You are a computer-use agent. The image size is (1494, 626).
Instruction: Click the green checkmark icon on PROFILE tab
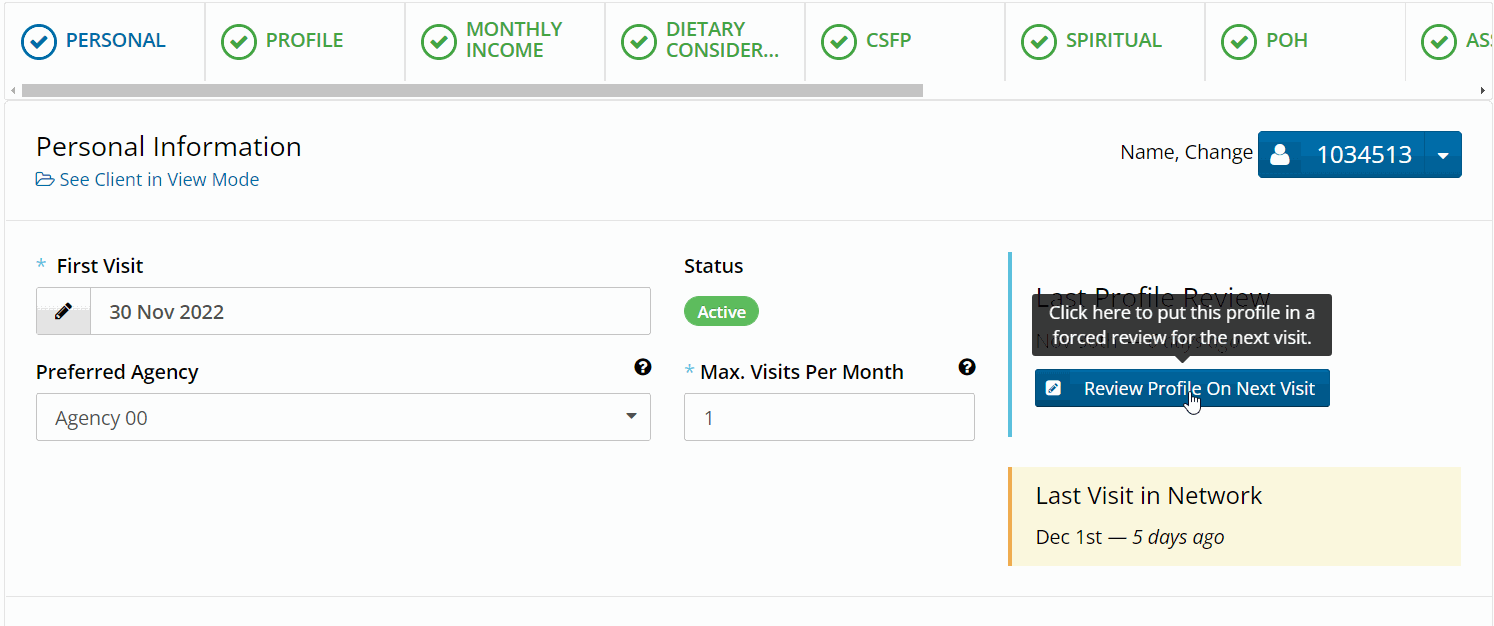[238, 41]
